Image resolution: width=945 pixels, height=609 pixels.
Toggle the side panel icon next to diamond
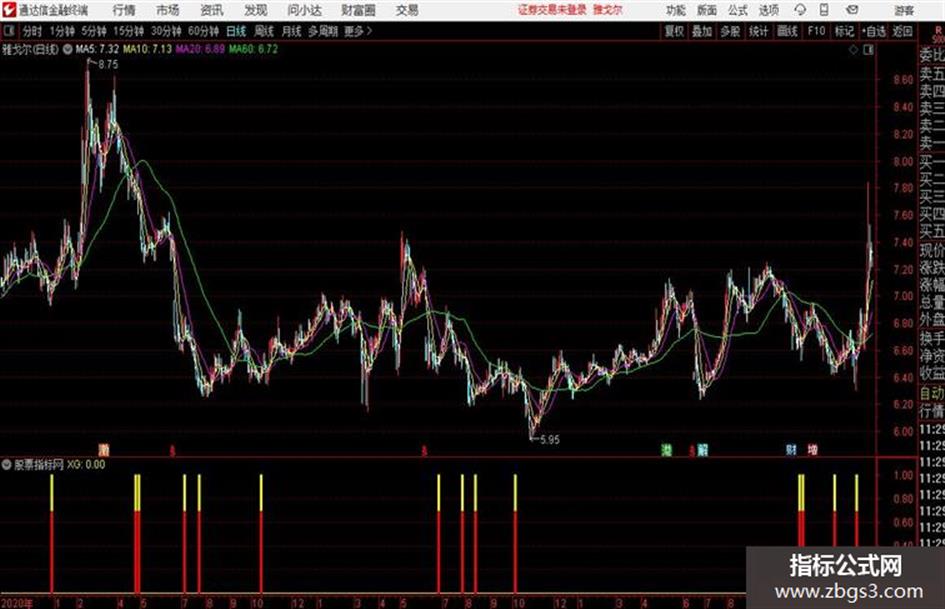point(868,50)
